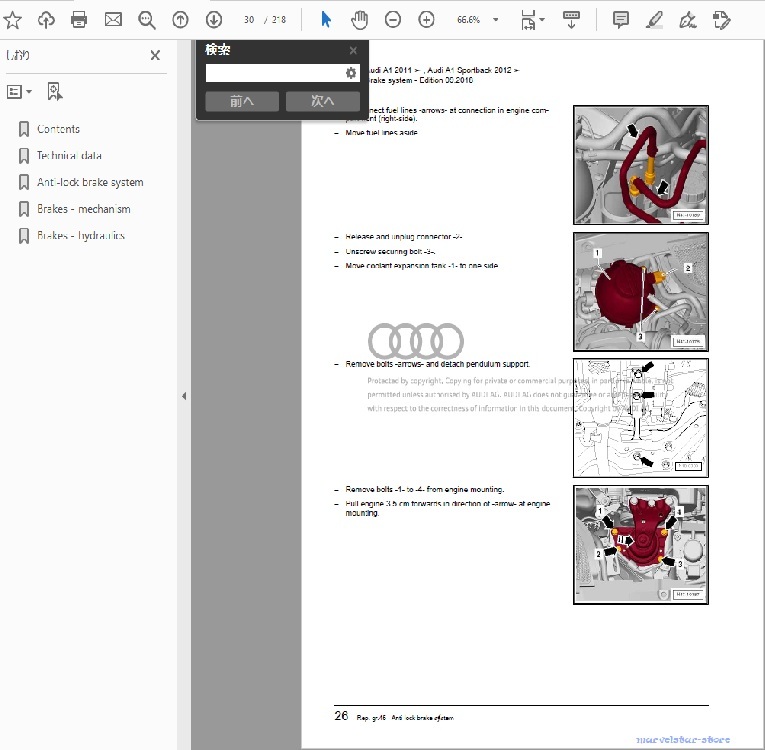Click the find text magnifier icon
Screen dimensions: 765x750
pos(146,20)
